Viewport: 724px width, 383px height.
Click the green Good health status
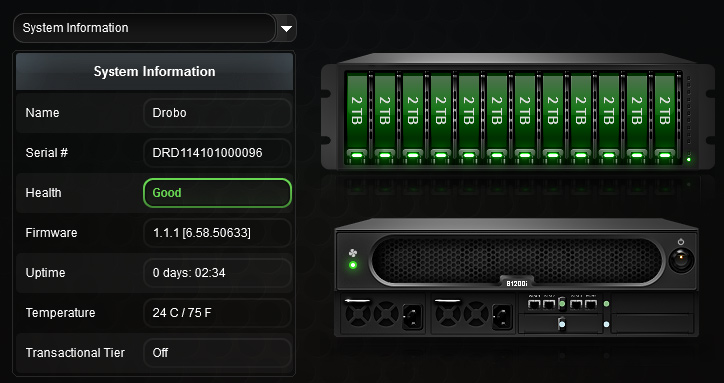[217, 193]
